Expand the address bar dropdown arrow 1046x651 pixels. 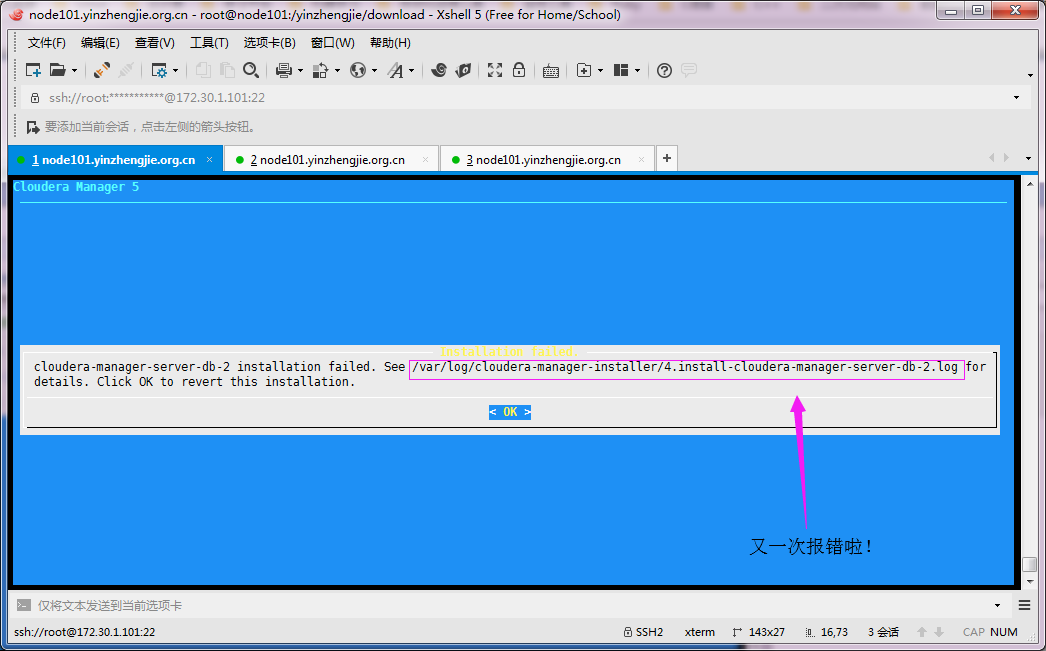pyautogui.click(x=1016, y=97)
